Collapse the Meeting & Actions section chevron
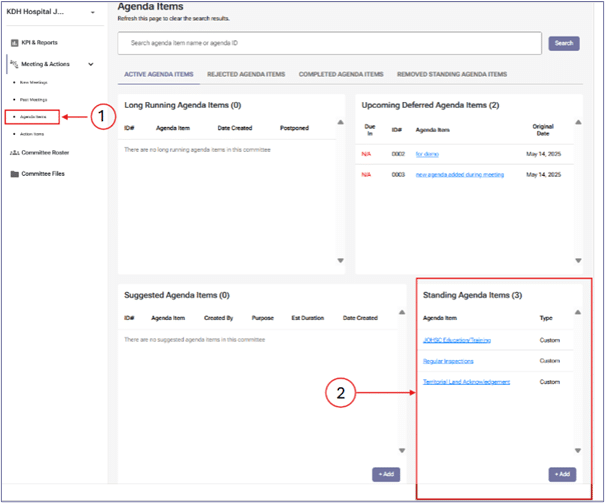 [92, 64]
